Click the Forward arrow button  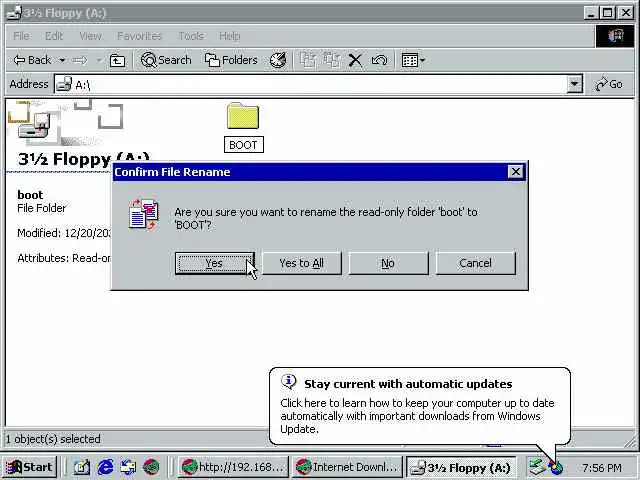[80, 60]
